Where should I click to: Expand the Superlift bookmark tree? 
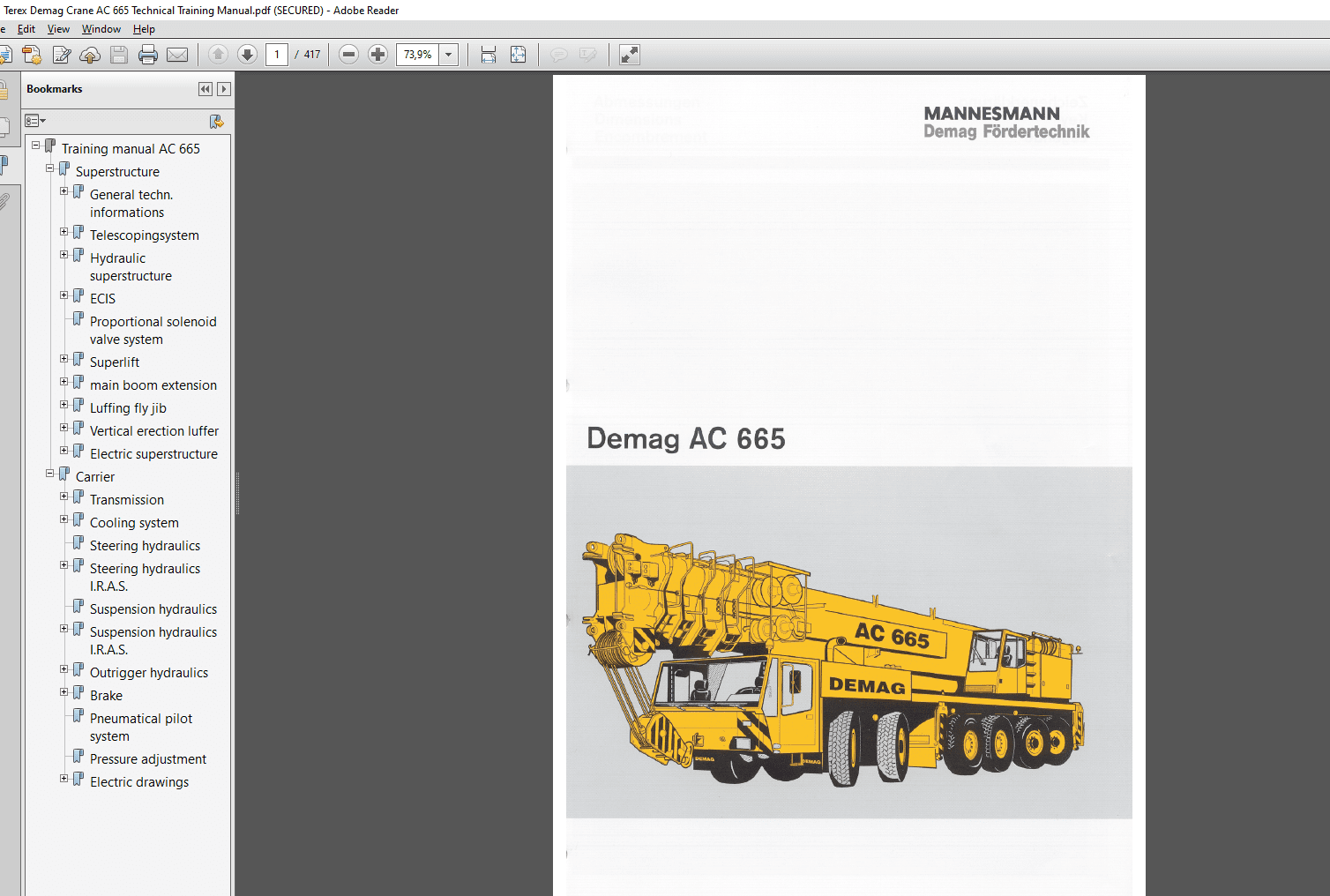click(x=64, y=358)
